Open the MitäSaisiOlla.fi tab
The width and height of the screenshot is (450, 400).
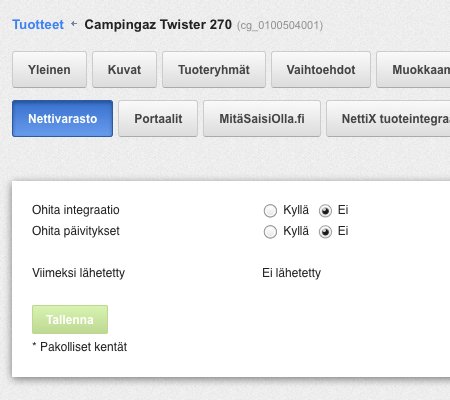click(262, 119)
